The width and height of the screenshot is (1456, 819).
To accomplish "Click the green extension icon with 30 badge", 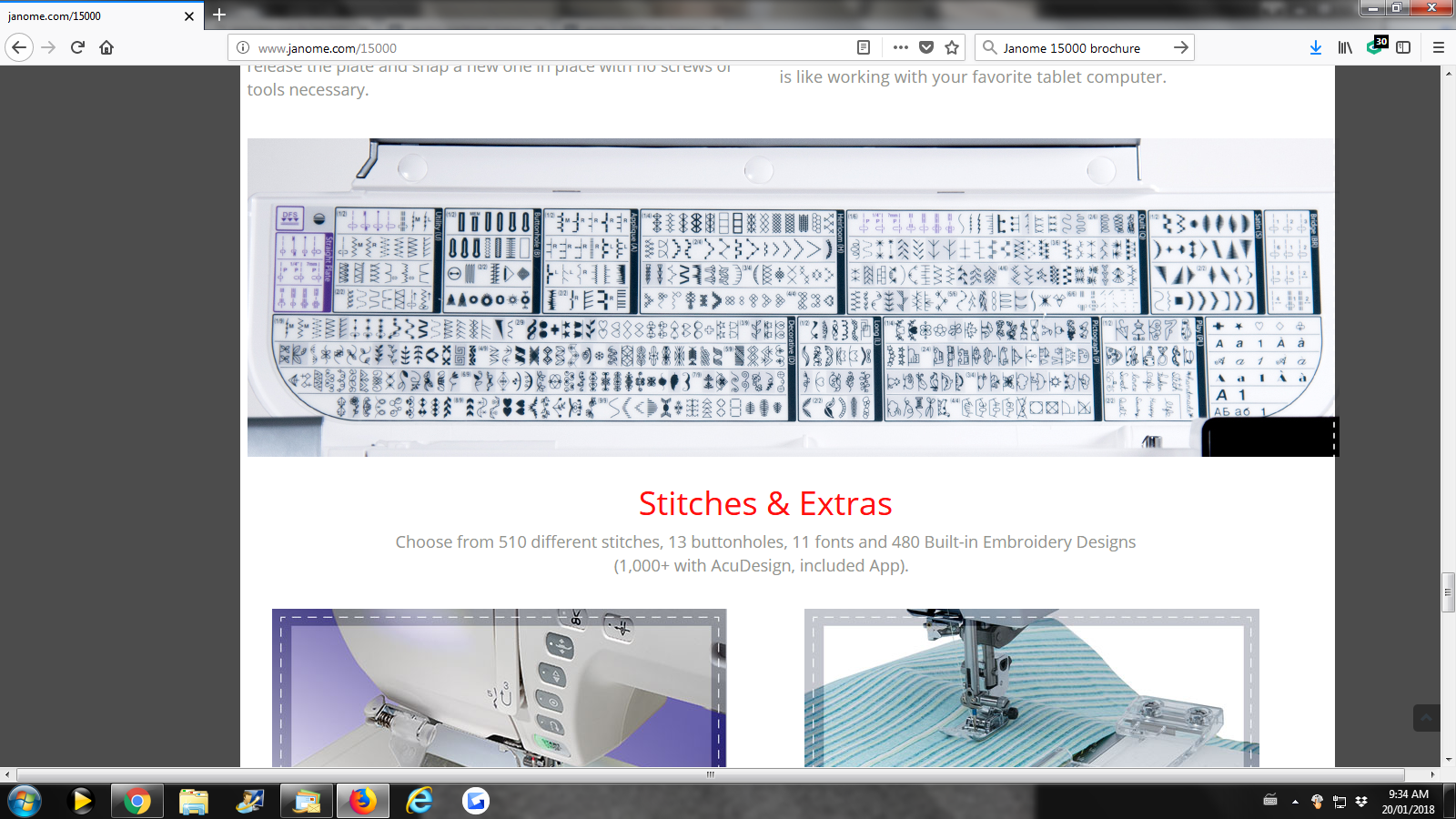I will (x=1375, y=46).
